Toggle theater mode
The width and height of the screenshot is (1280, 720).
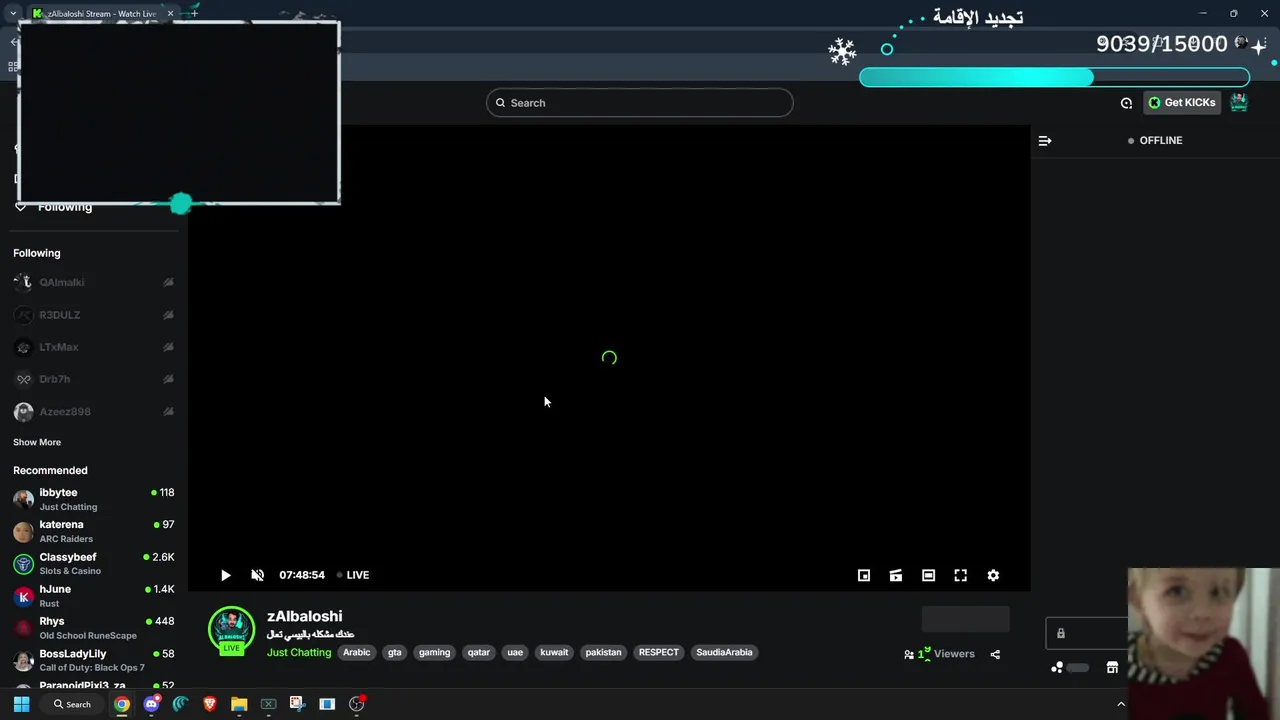point(928,575)
